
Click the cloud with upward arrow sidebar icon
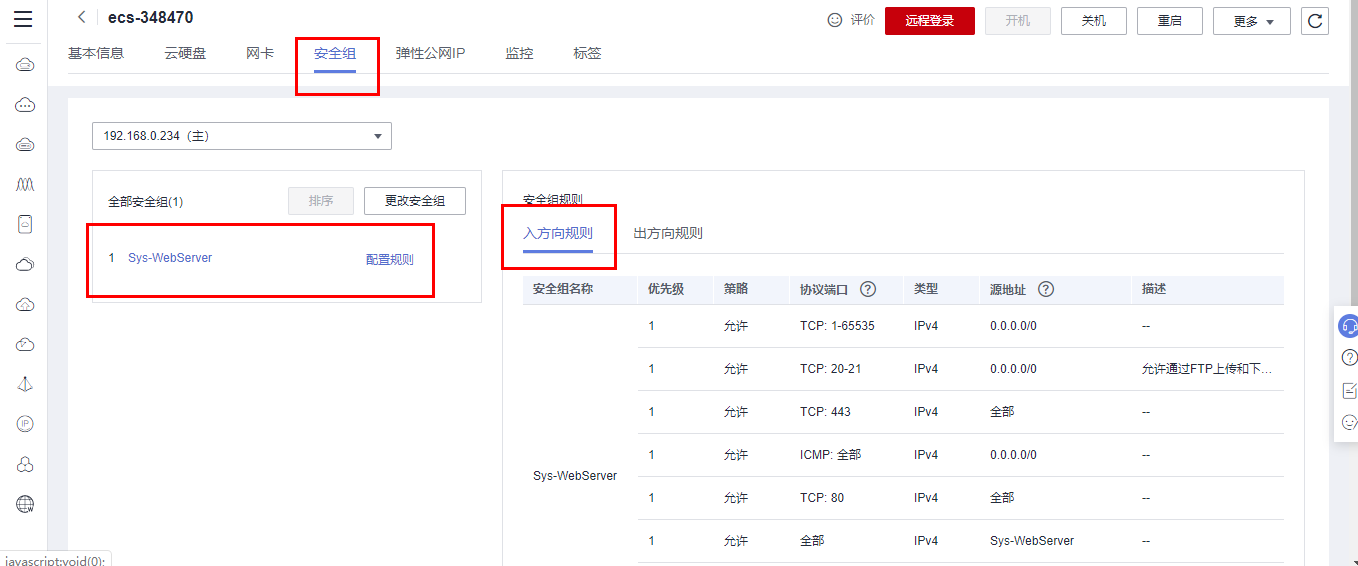point(26,305)
